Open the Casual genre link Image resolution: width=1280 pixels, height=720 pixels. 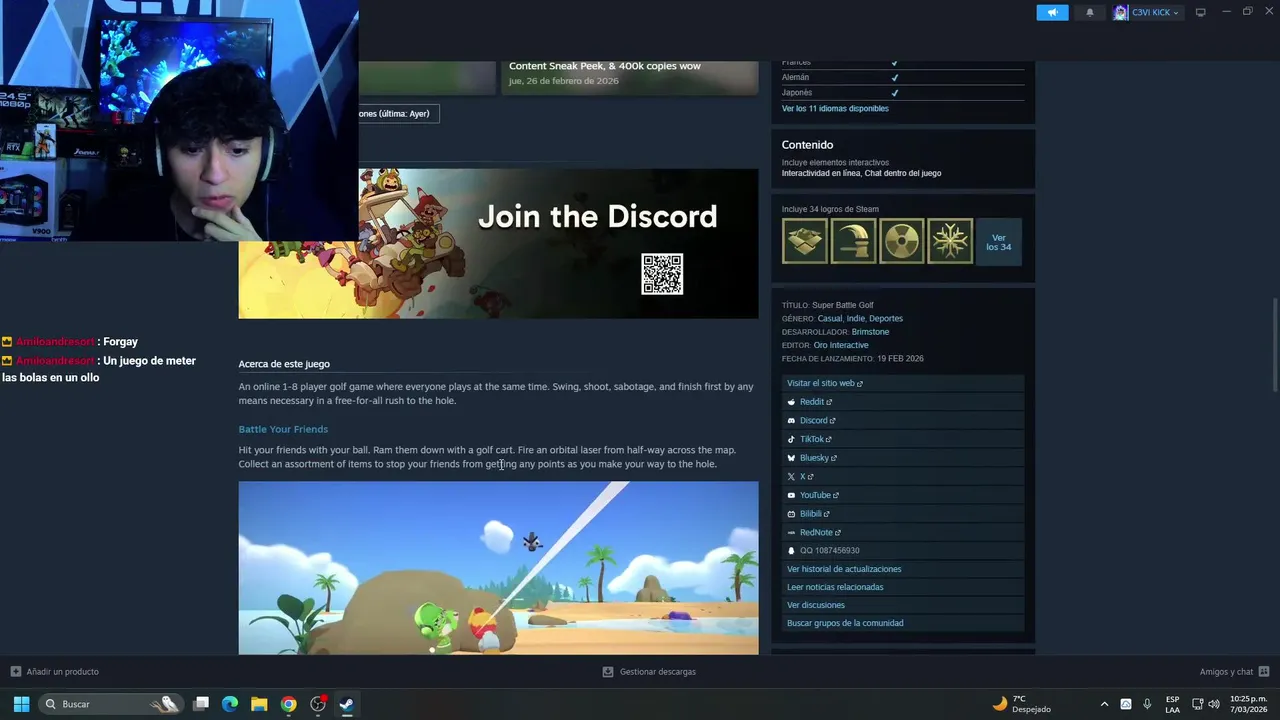[830, 318]
